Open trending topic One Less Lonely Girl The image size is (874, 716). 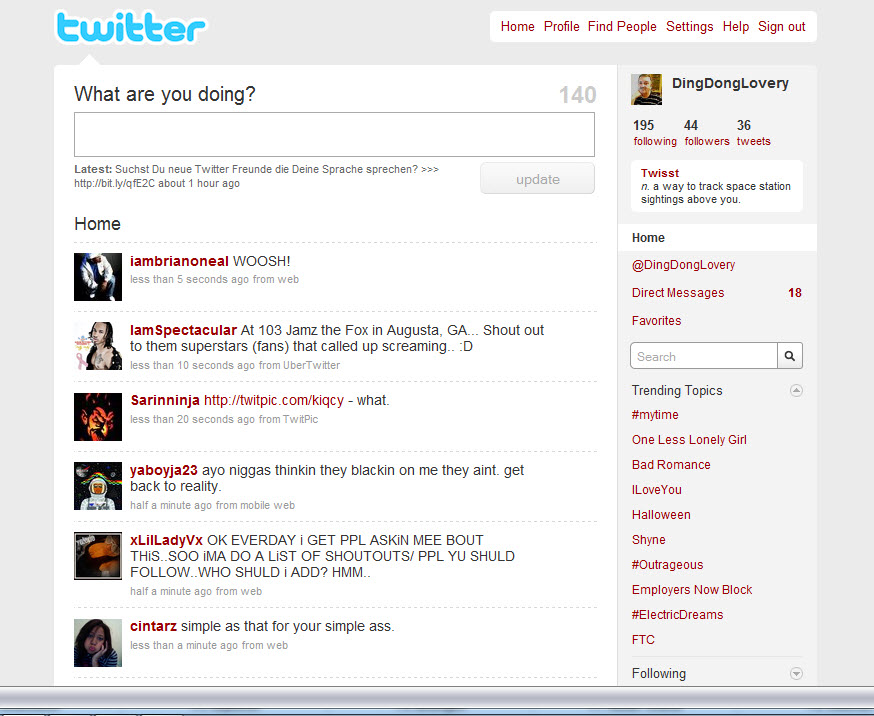[x=689, y=440]
